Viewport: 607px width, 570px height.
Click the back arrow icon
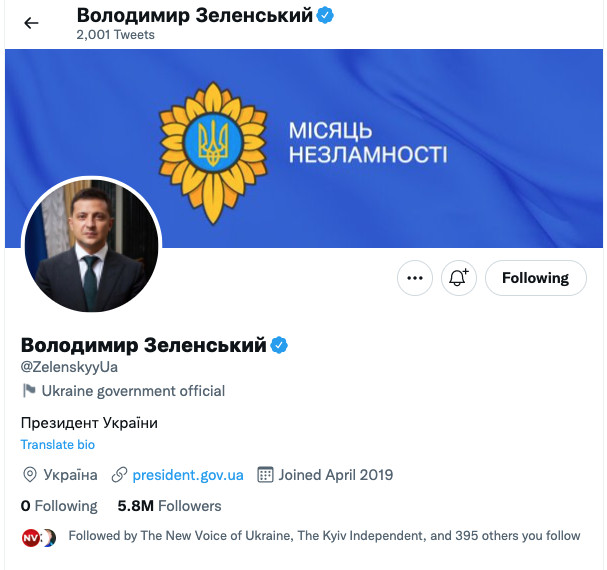coord(32,23)
